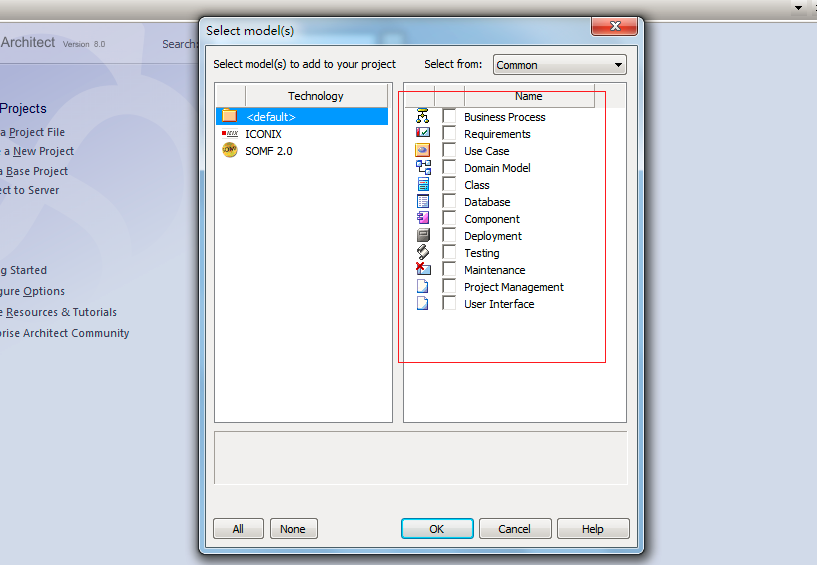Click the Domain Model icon
This screenshot has width=817, height=565.
point(423,167)
